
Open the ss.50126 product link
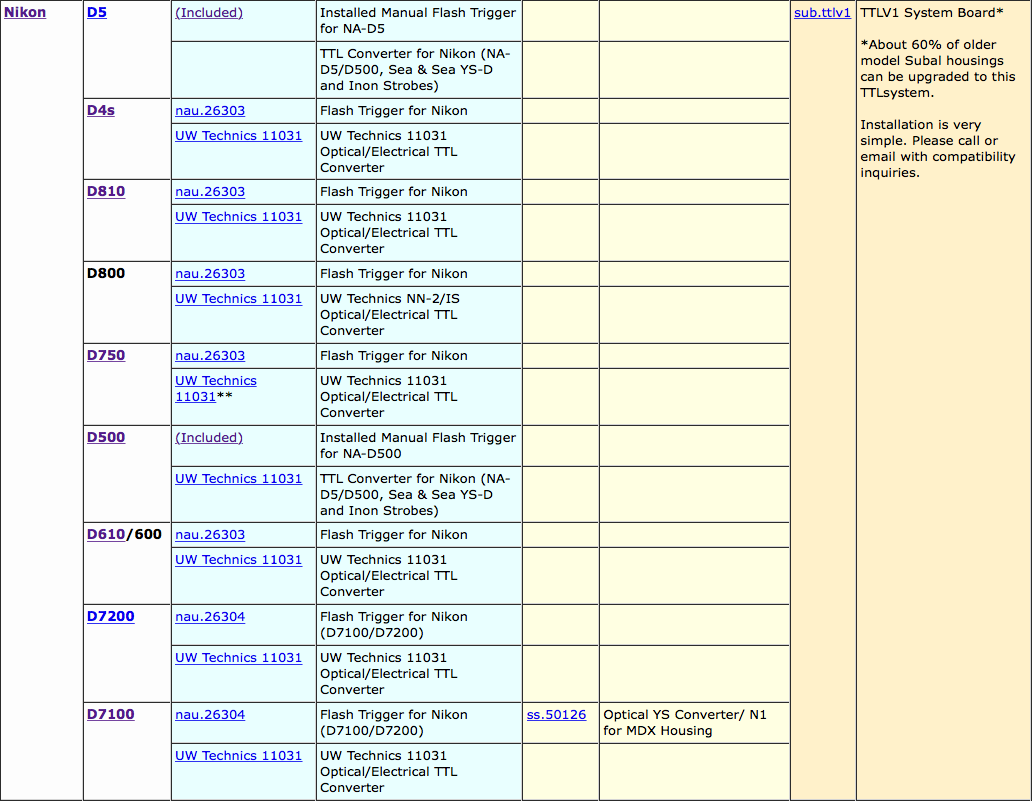(556, 715)
